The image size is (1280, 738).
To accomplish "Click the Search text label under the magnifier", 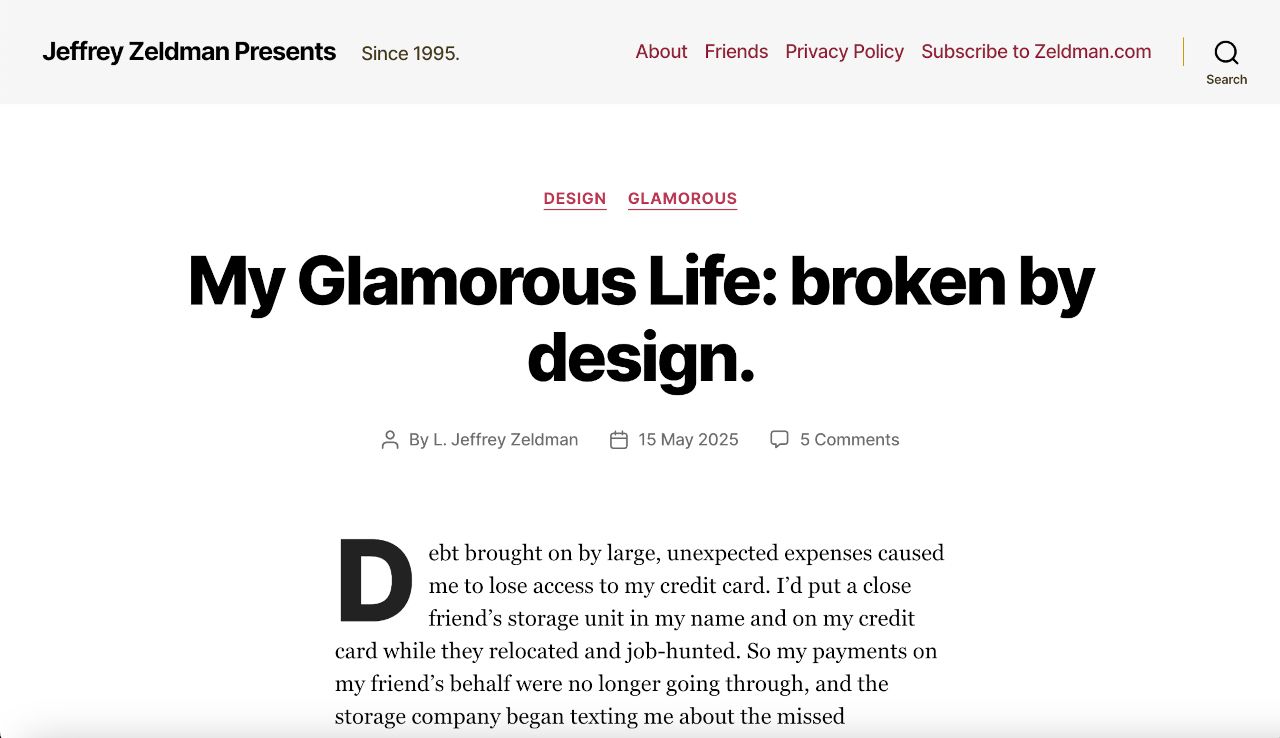I will (x=1226, y=80).
